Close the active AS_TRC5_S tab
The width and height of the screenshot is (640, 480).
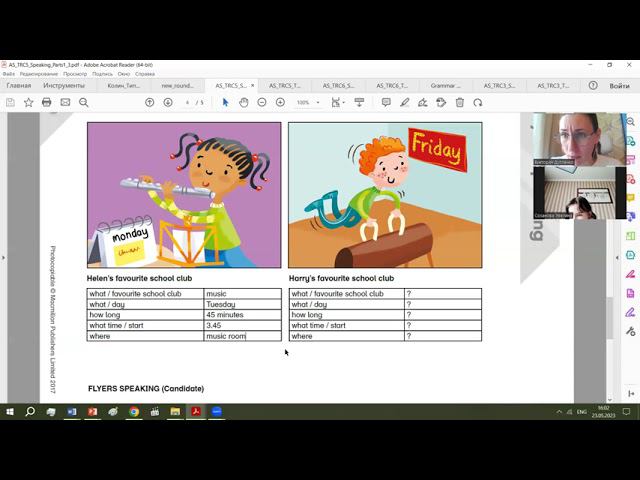[253, 86]
